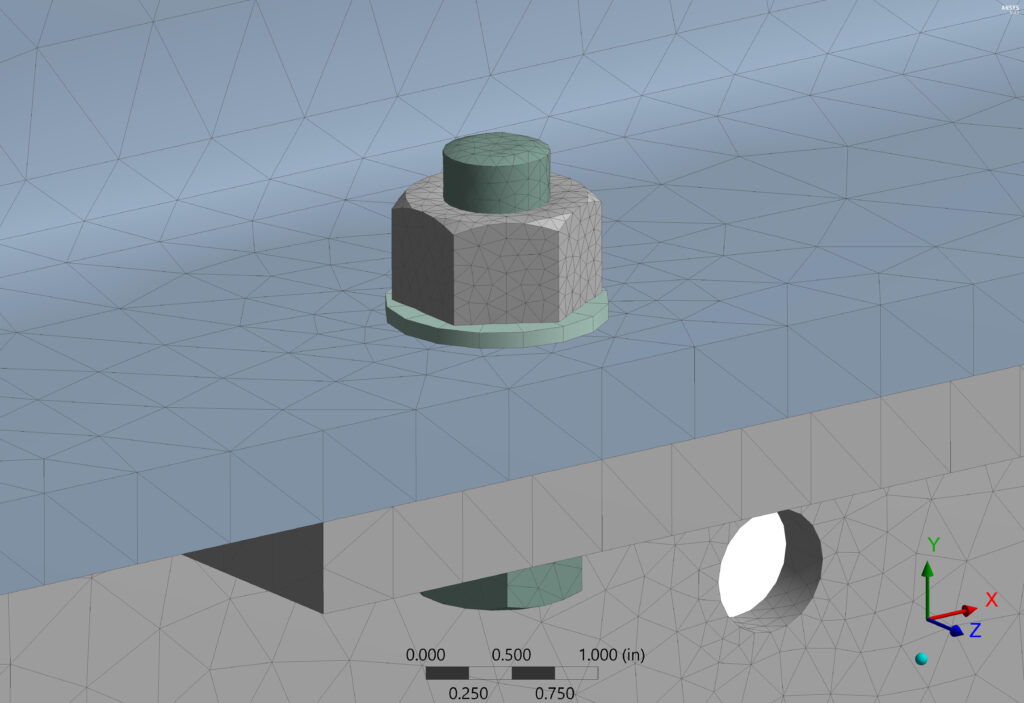This screenshot has width=1024, height=703.
Task: Click the cyan isometric view ball near the triad
Action: pyautogui.click(x=921, y=656)
